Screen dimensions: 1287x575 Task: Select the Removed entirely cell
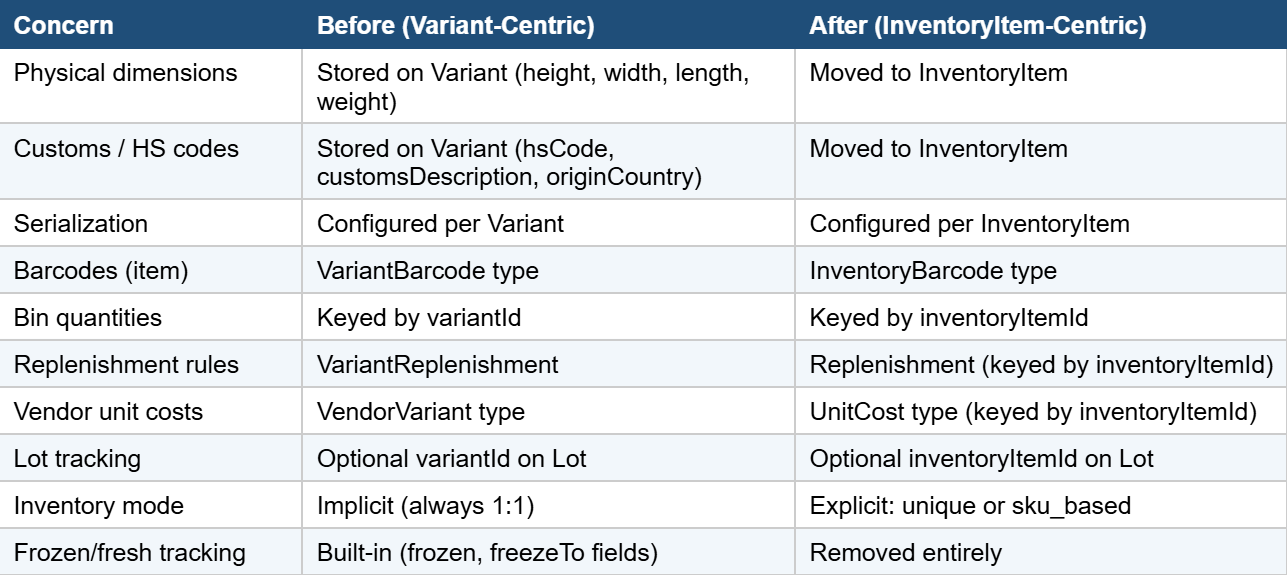click(x=1041, y=551)
